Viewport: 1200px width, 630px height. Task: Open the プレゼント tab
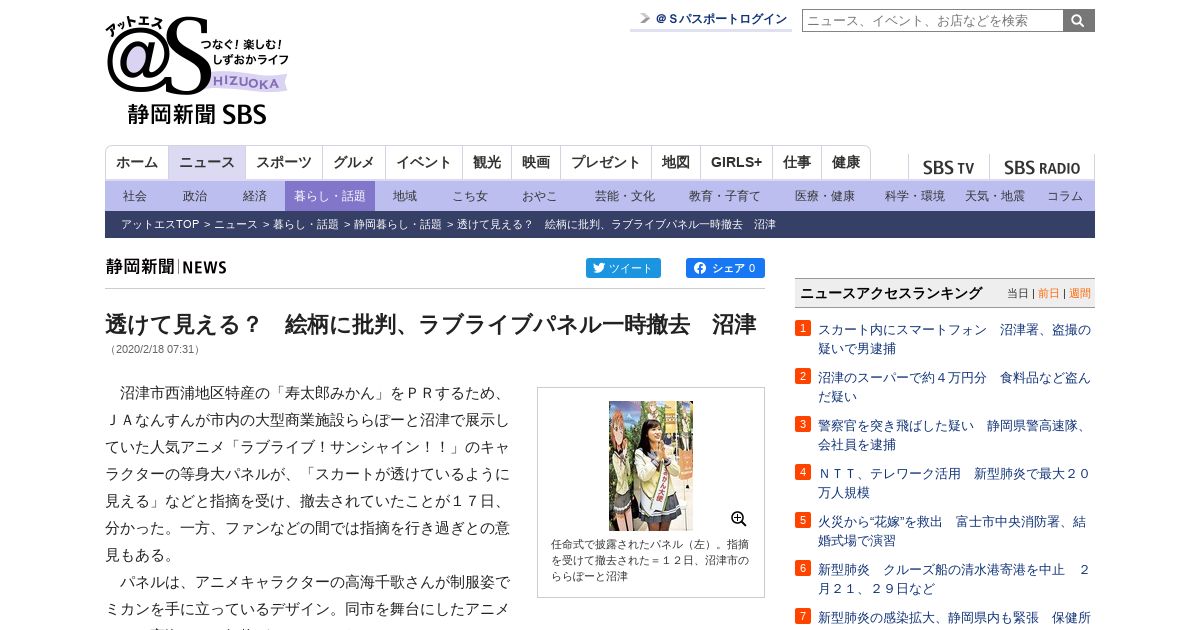pyautogui.click(x=606, y=162)
